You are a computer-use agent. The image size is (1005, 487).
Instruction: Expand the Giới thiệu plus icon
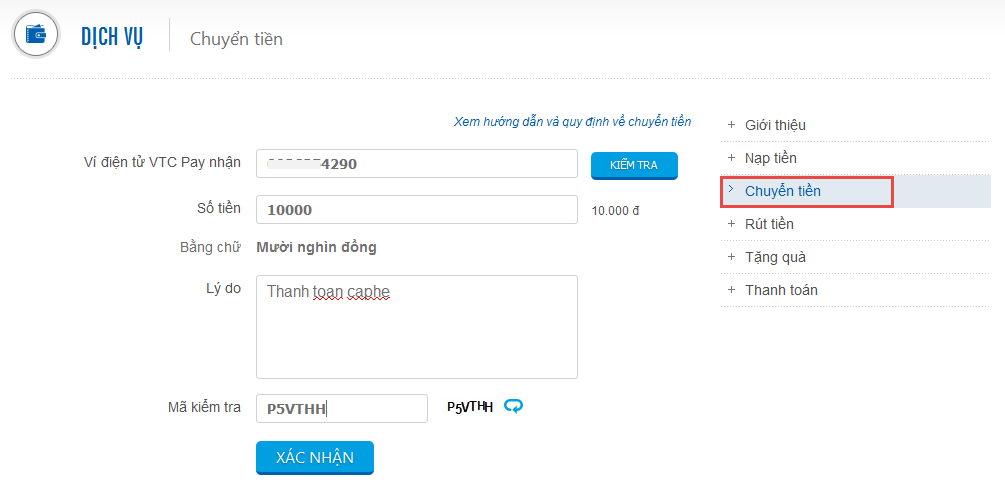coord(731,125)
